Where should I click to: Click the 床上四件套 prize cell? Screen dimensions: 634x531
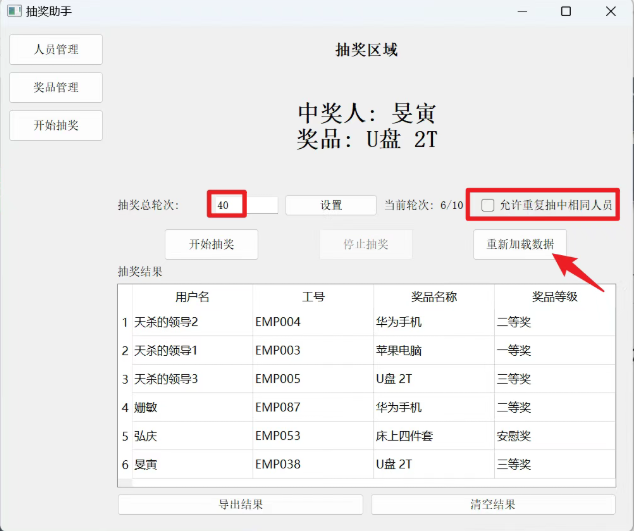click(x=434, y=436)
